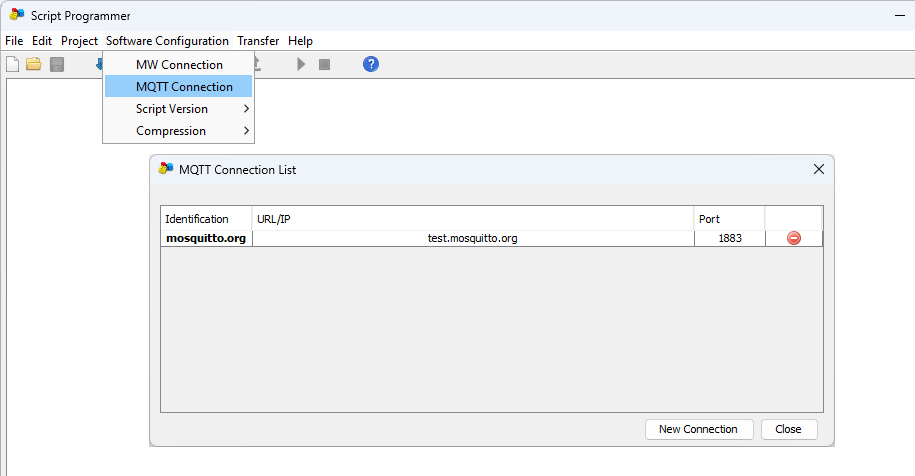
Task: Close the MQTT Connection List dialog
Action: (x=789, y=429)
